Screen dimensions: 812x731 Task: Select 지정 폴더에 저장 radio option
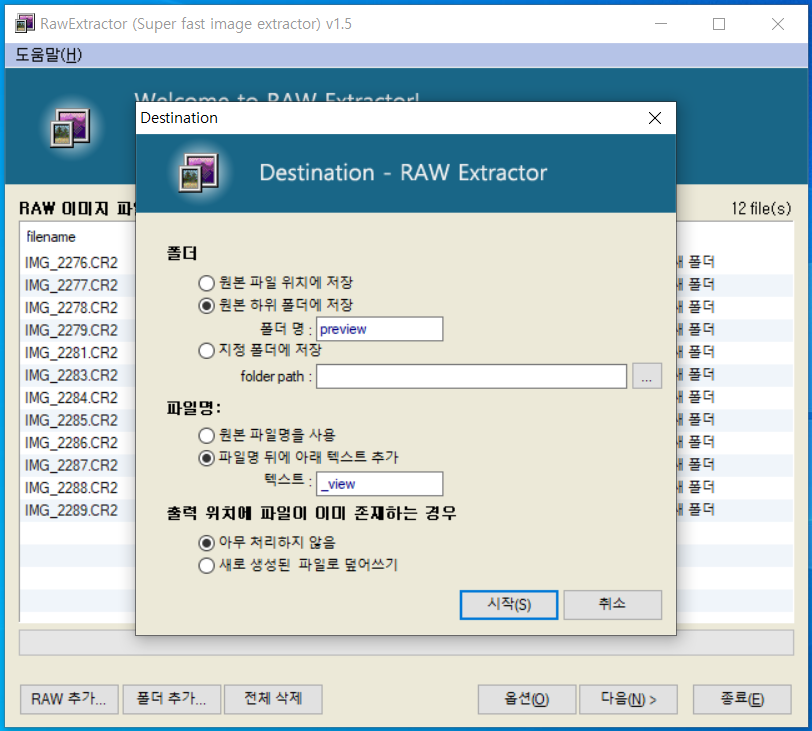(x=260, y=350)
